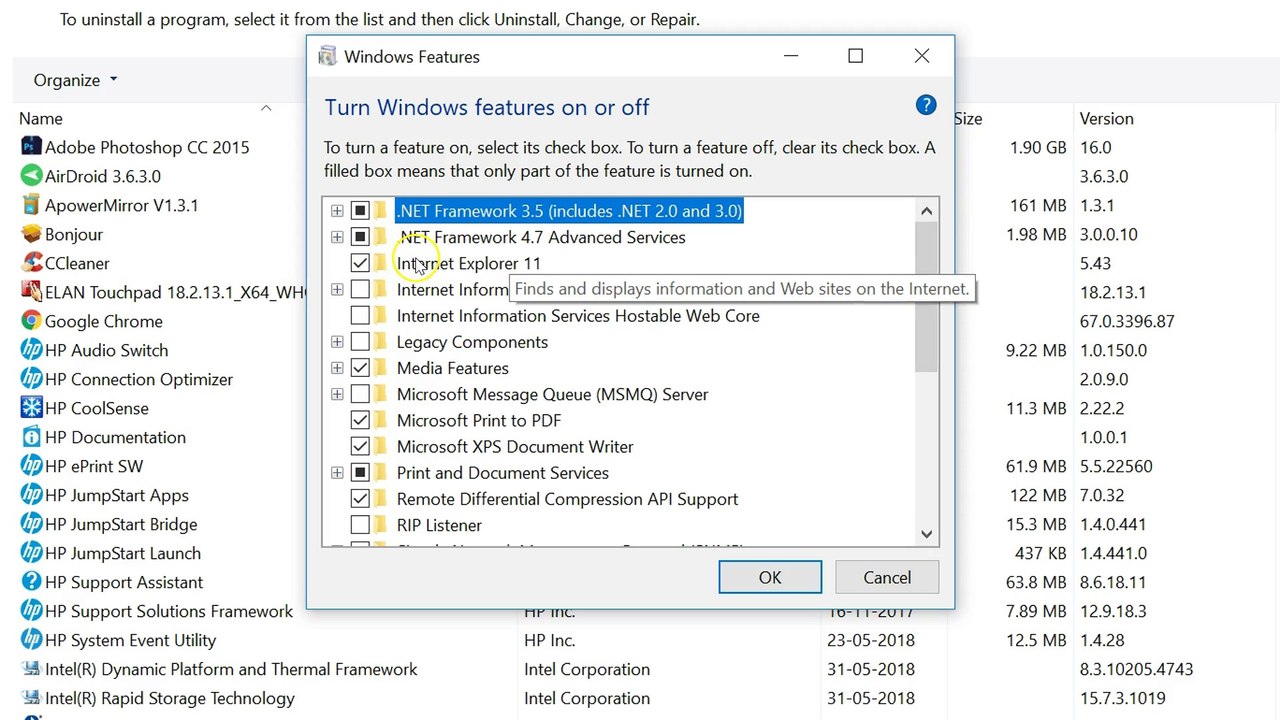Click the HP CoolSense snowflake icon
1280x720 pixels.
(31, 408)
